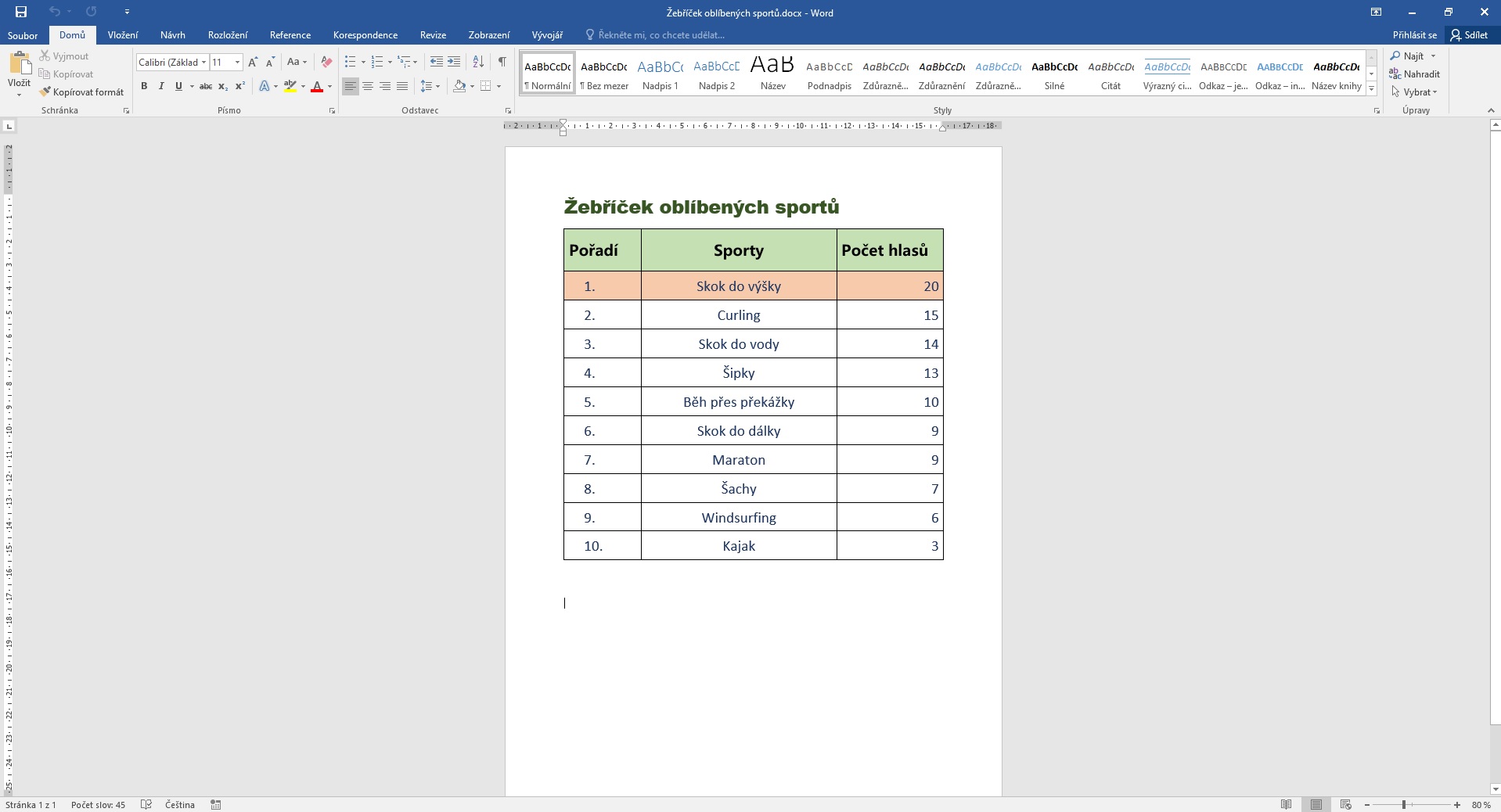Toggle show paragraph marks (¶)
Viewport: 1501px width, 812px height.
point(502,62)
